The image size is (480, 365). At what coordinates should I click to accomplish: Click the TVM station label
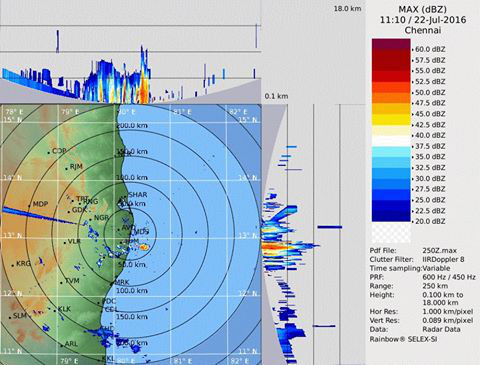pos(72,281)
